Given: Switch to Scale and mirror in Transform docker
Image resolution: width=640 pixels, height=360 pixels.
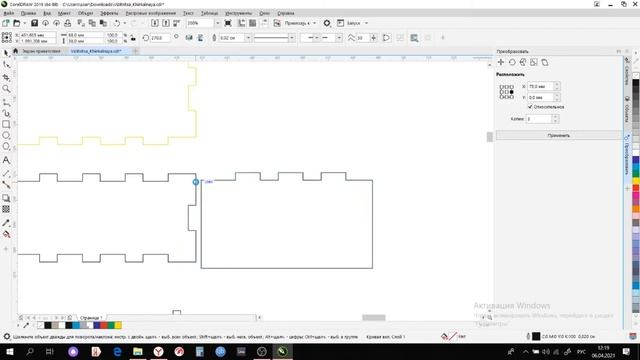Looking at the screenshot, I should coord(523,62).
